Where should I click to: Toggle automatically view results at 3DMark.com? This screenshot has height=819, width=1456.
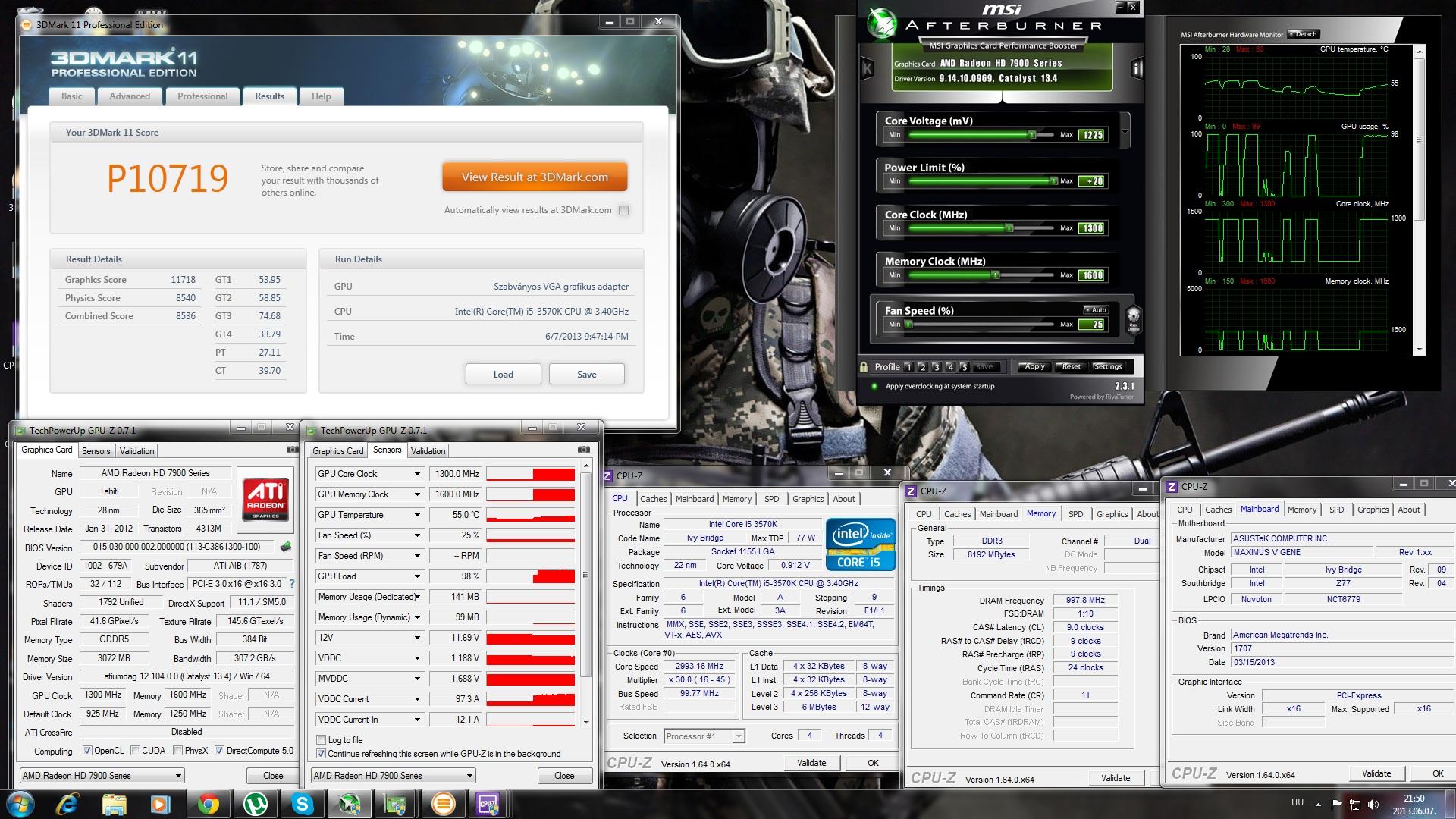tap(623, 211)
